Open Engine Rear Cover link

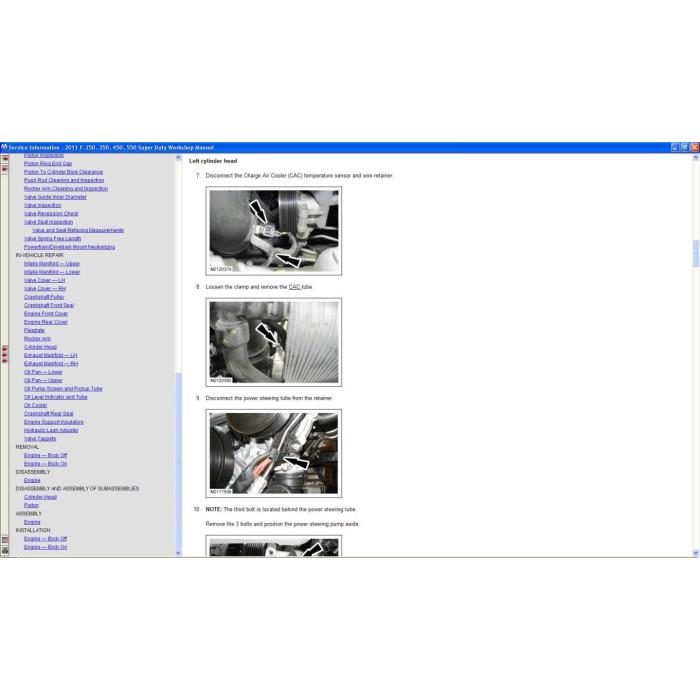(x=46, y=322)
